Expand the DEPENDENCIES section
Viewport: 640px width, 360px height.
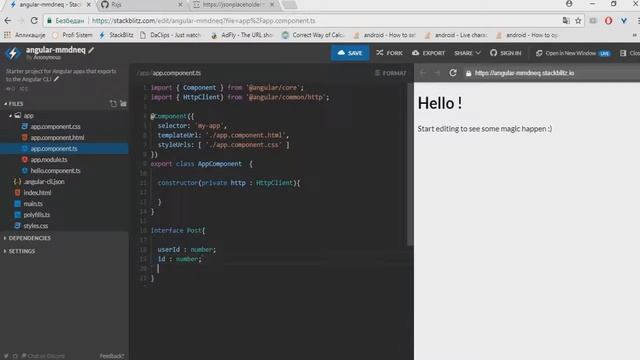[27, 238]
